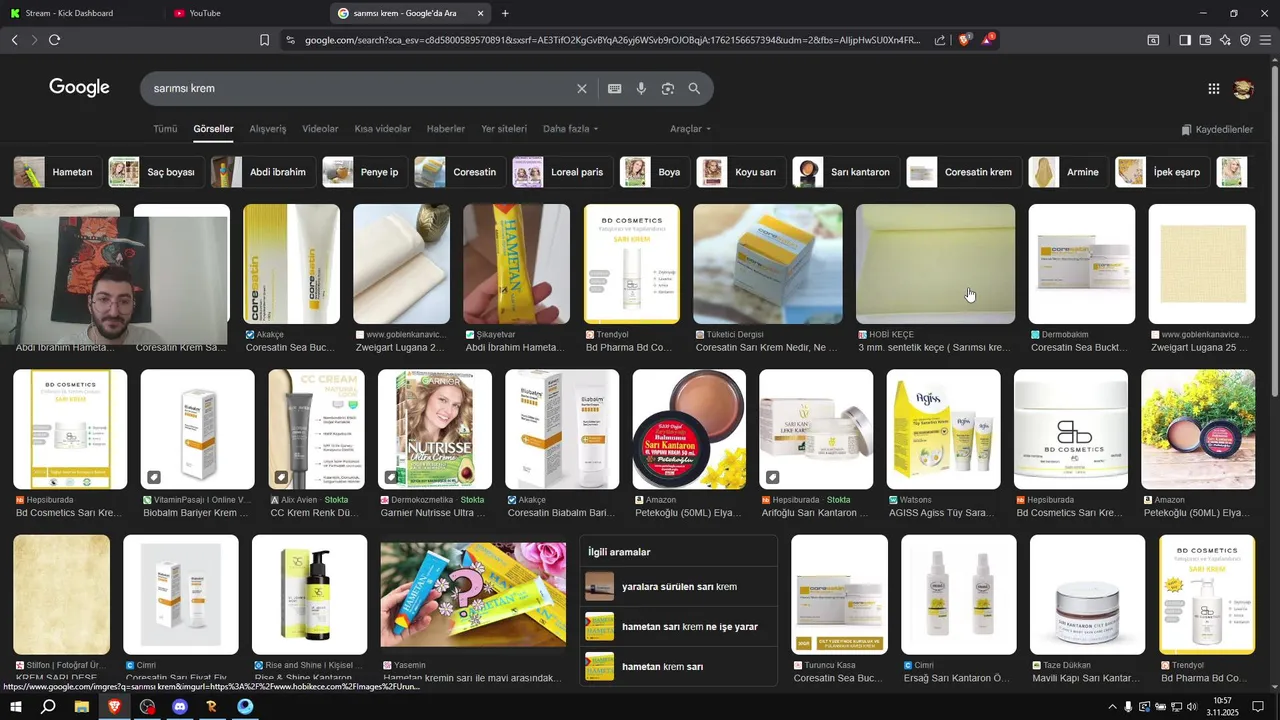Switch to Stream - Kick Dashboard tab

[81, 13]
